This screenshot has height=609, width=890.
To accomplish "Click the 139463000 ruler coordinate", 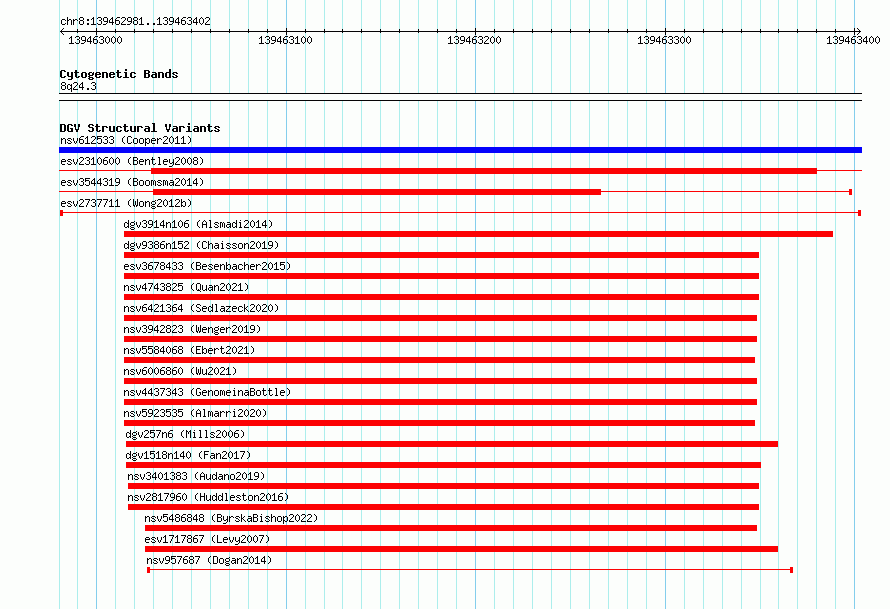I will tap(95, 40).
